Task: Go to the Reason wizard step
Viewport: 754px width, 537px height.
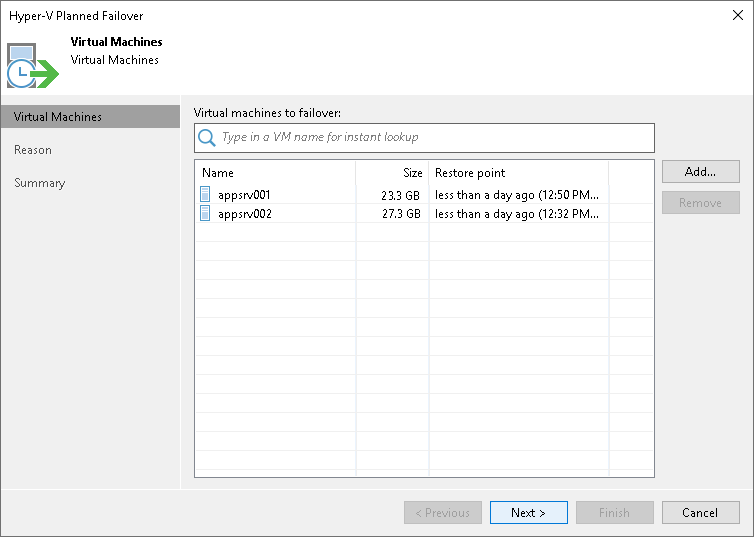Action: [33, 150]
